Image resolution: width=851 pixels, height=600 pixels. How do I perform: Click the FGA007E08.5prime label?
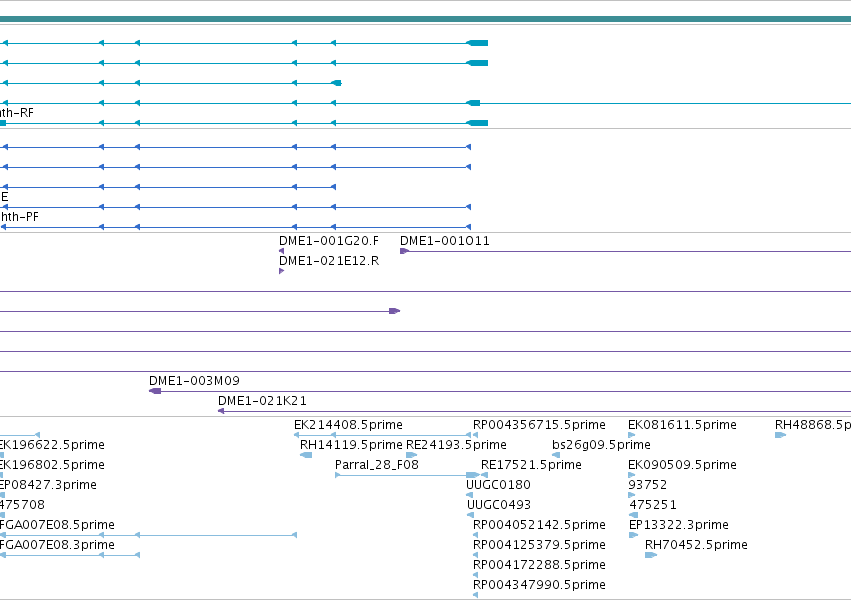pos(57,525)
